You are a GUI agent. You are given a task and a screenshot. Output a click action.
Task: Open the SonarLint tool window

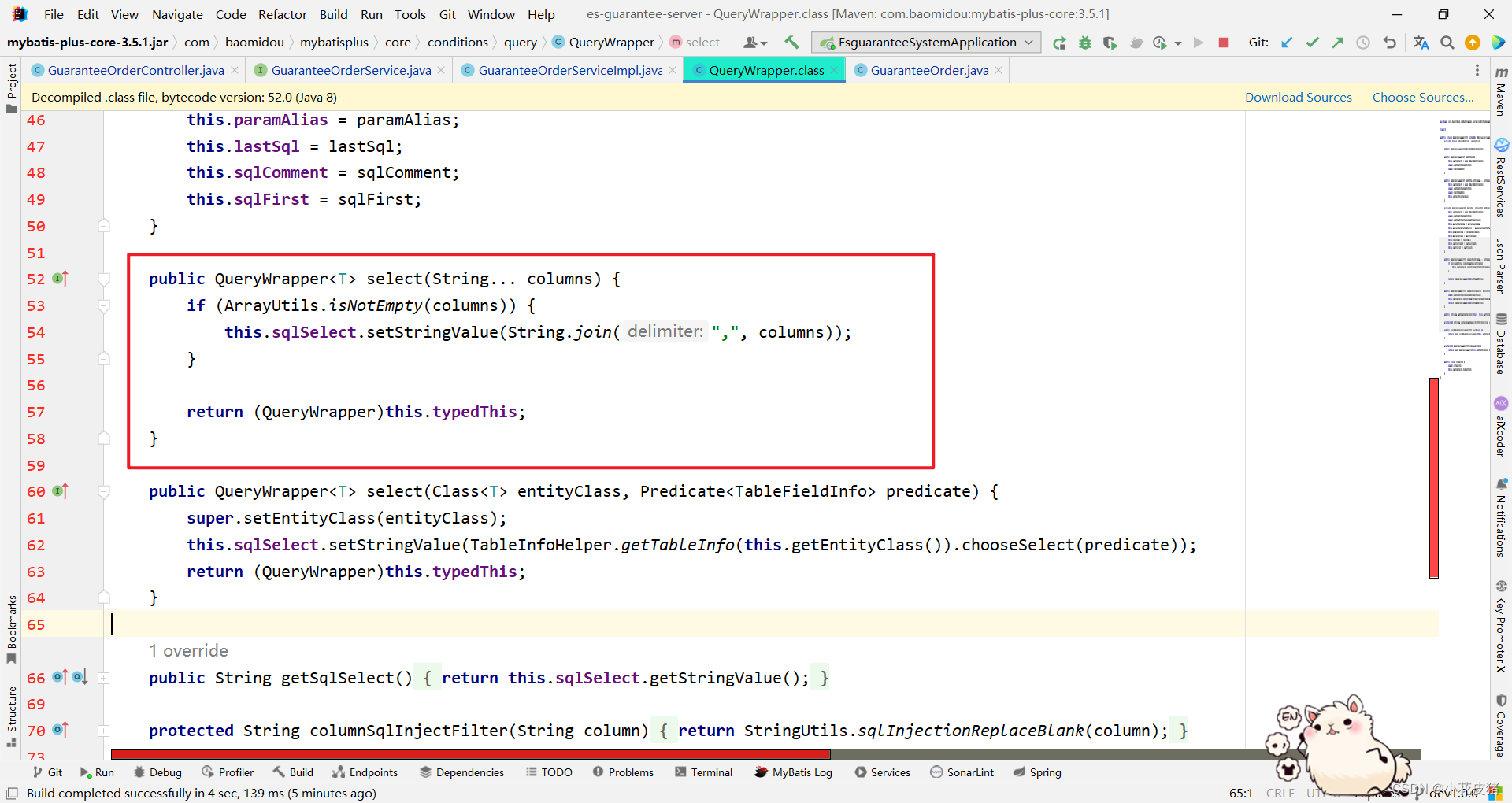pyautogui.click(x=962, y=772)
